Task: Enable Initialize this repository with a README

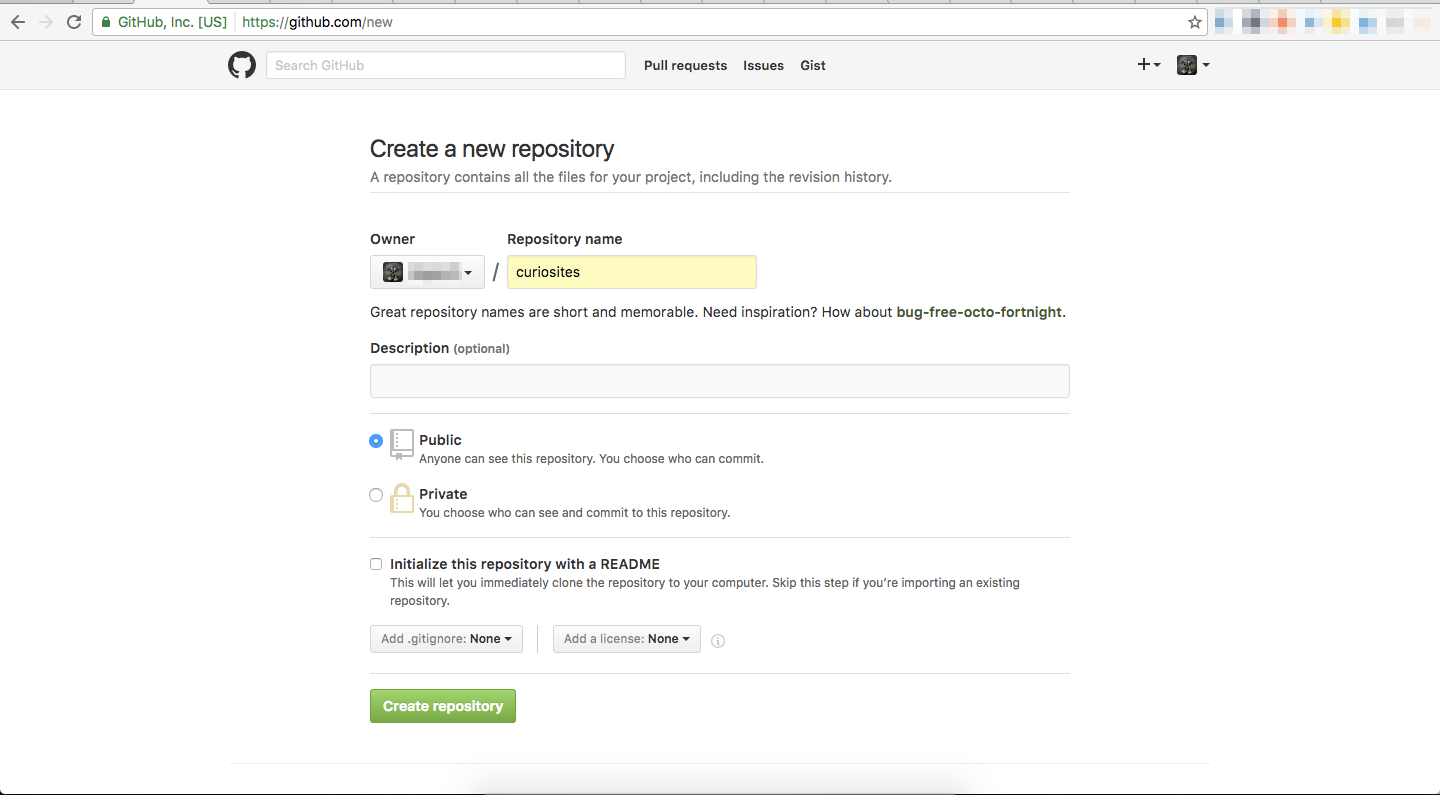Action: (x=376, y=564)
